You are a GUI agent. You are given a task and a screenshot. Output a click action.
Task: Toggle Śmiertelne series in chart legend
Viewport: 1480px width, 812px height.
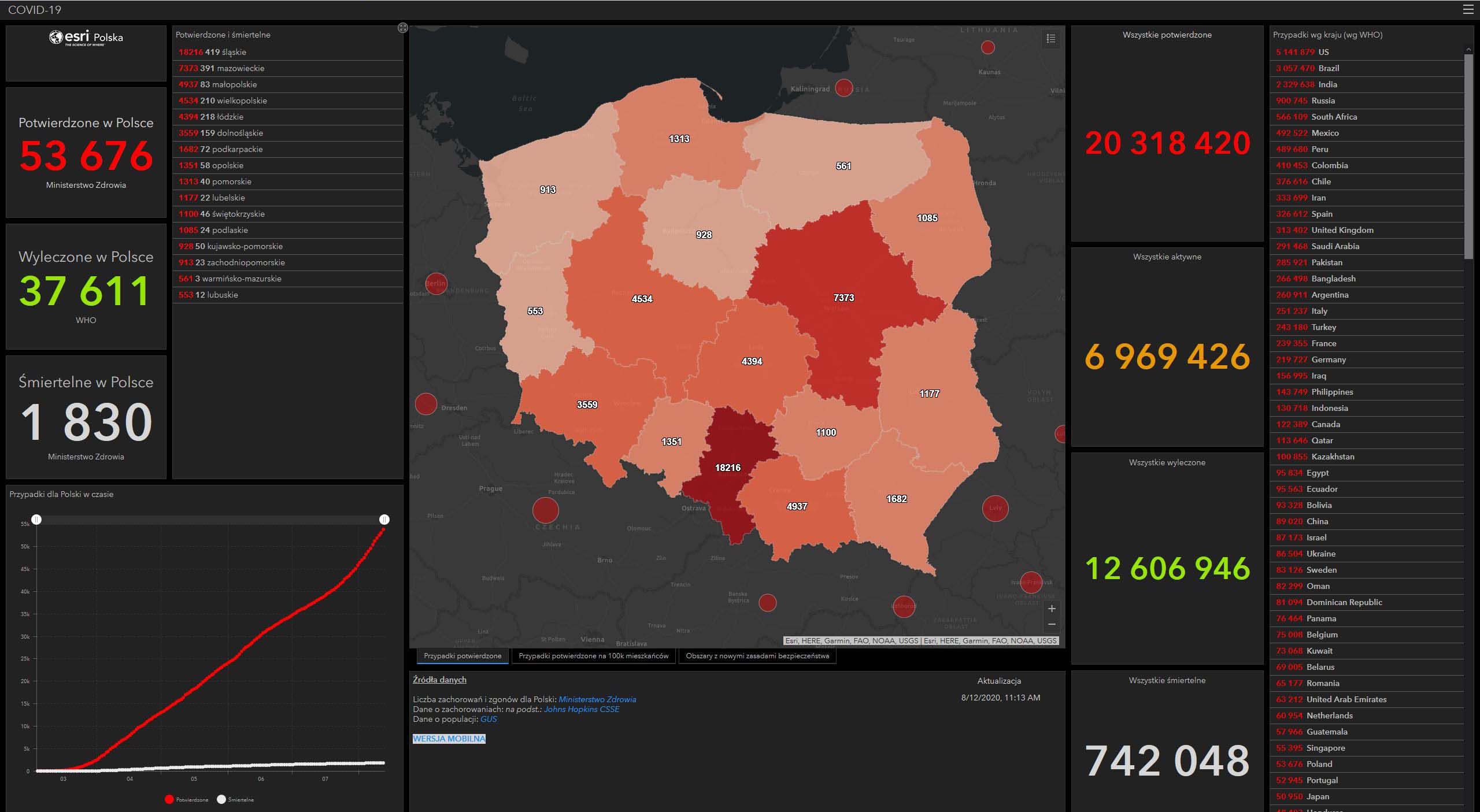point(235,799)
